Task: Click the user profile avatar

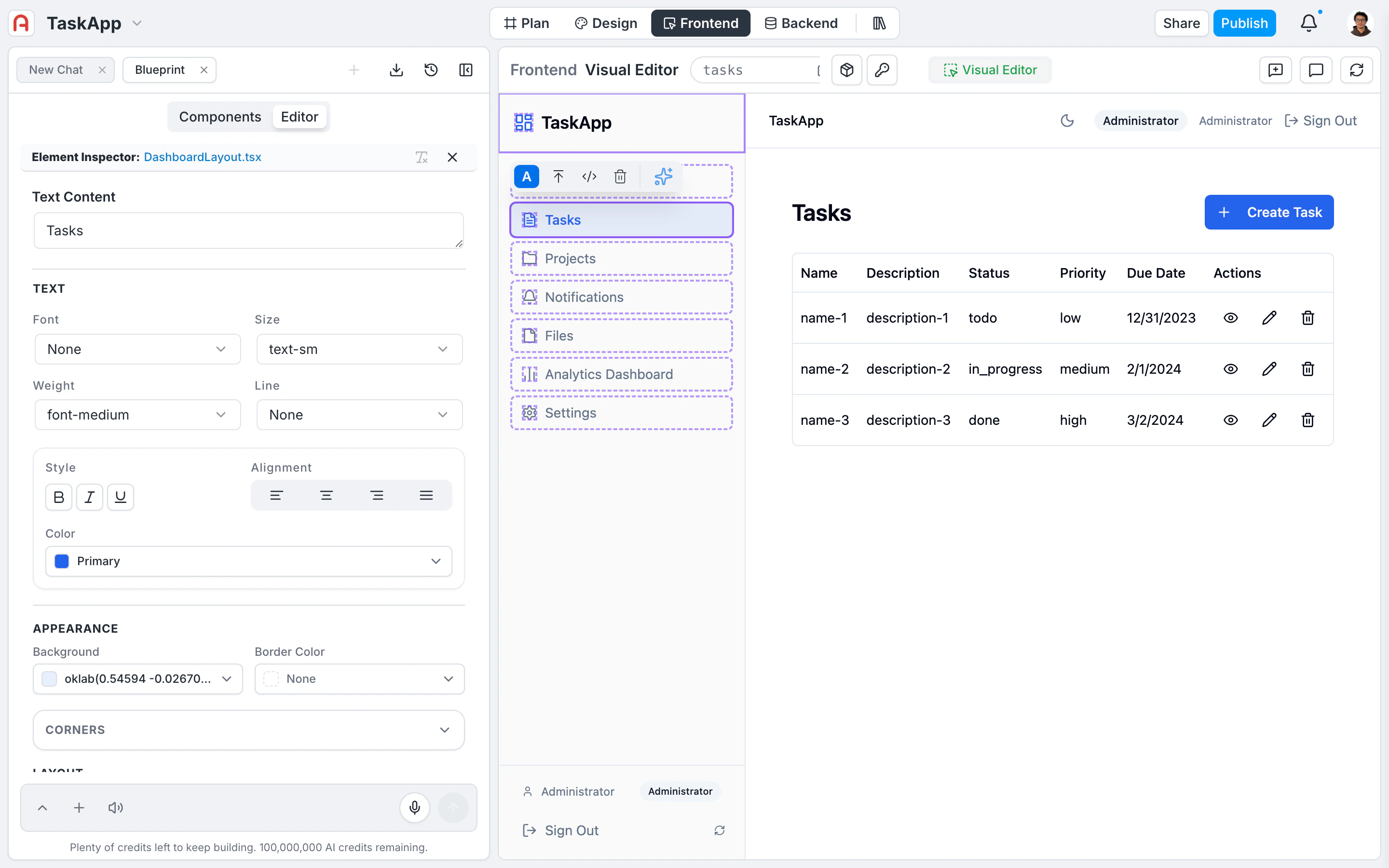Action: tap(1360, 23)
